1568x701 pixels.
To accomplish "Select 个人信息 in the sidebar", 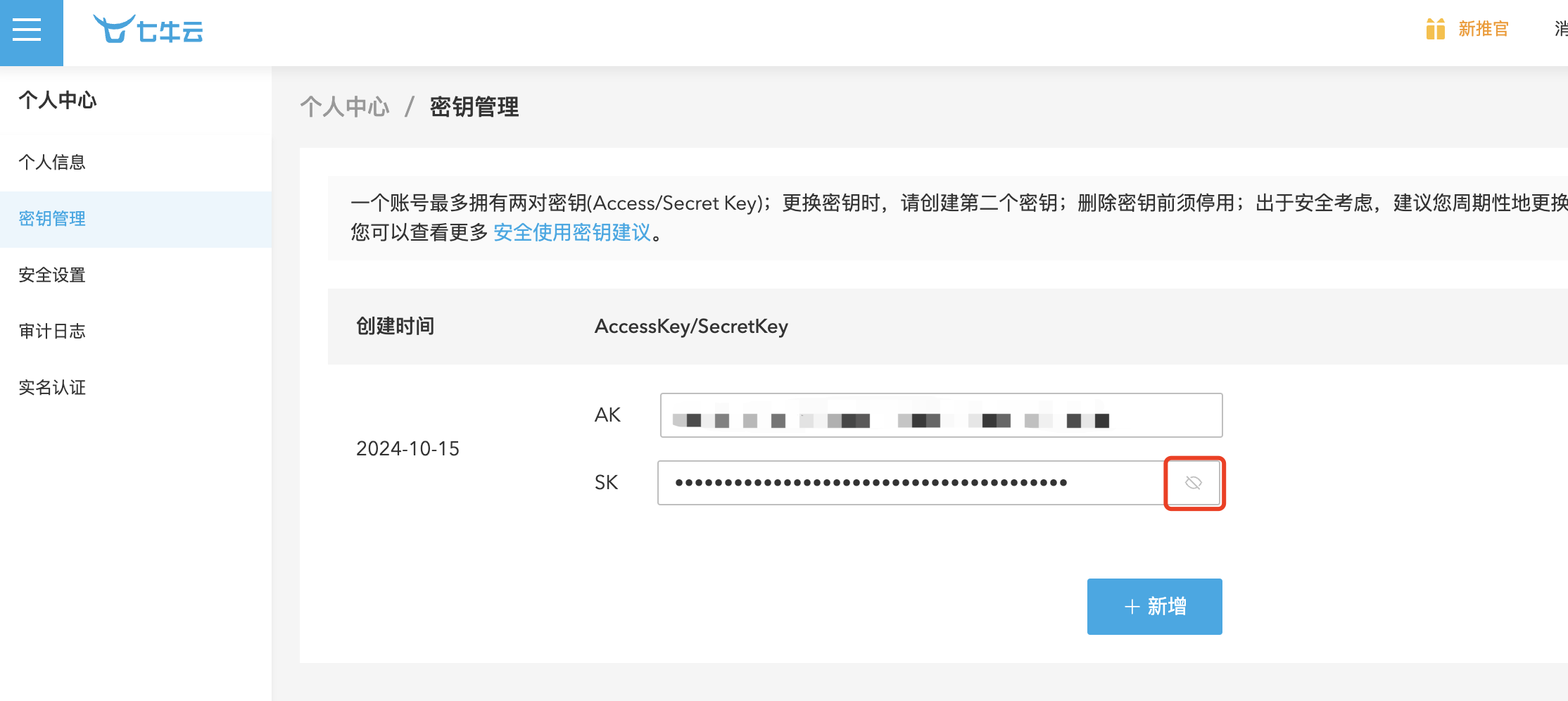I will 52,163.
